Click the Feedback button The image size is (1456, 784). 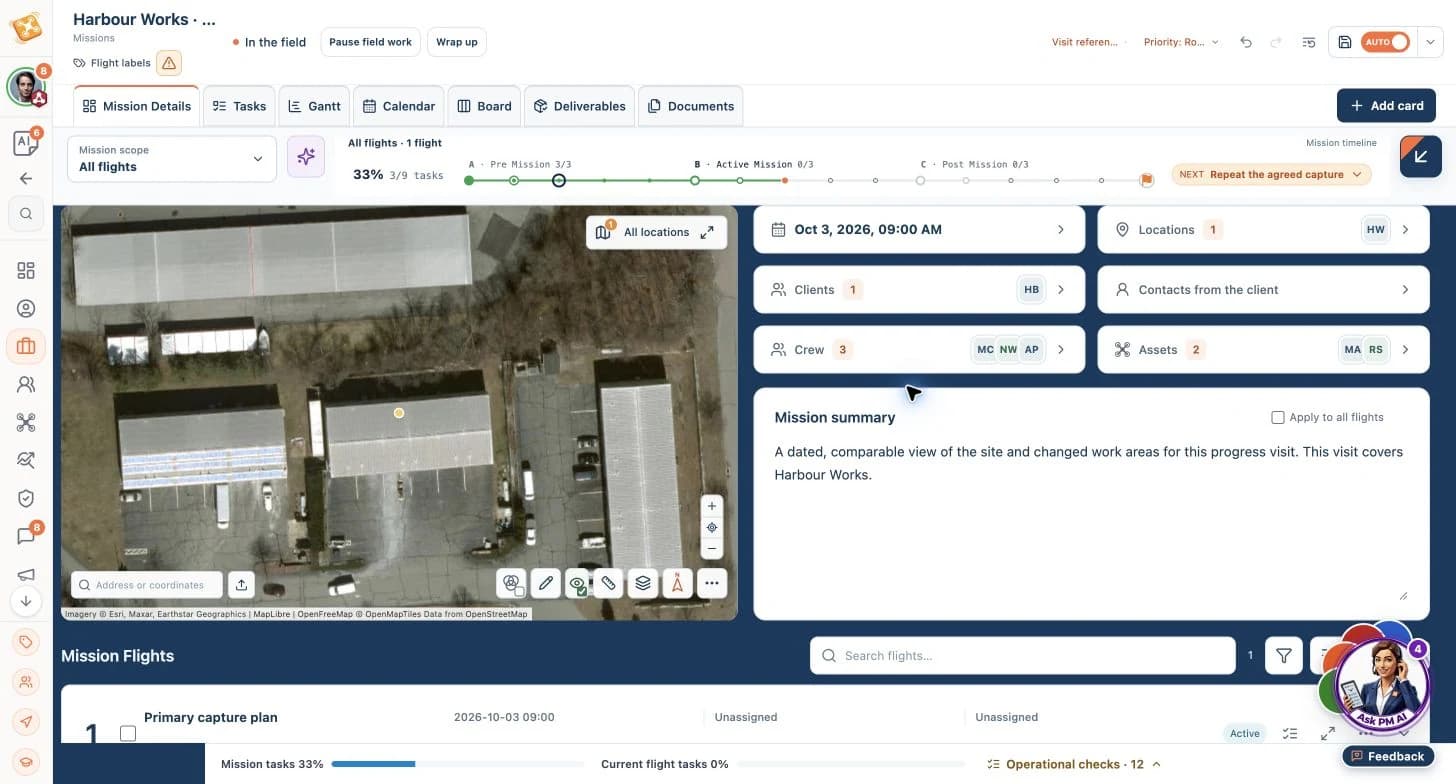pyautogui.click(x=1387, y=756)
